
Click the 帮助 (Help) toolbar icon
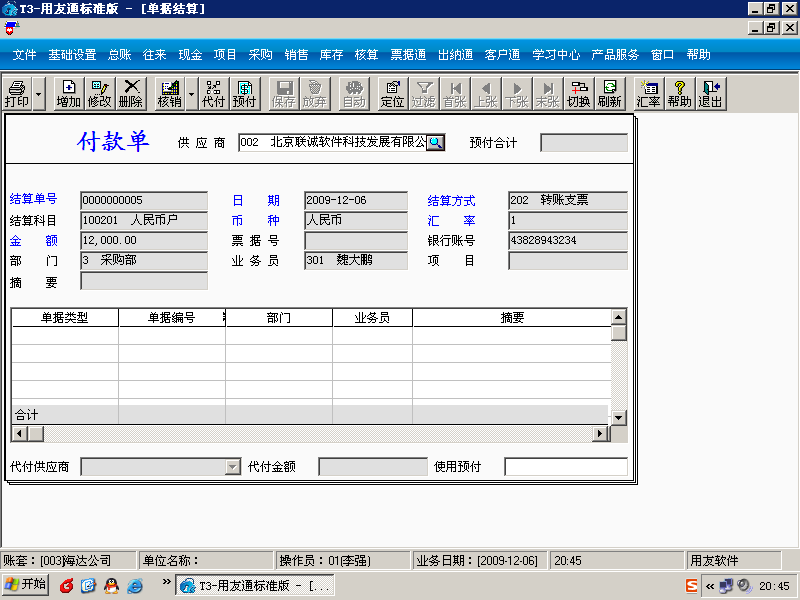tap(680, 94)
